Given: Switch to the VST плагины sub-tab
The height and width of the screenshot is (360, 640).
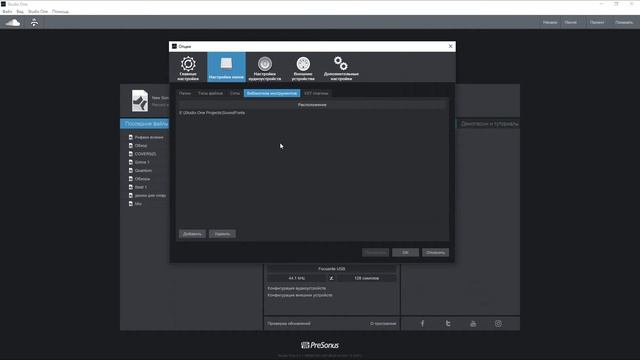Looking at the screenshot, I should click(x=316, y=93).
